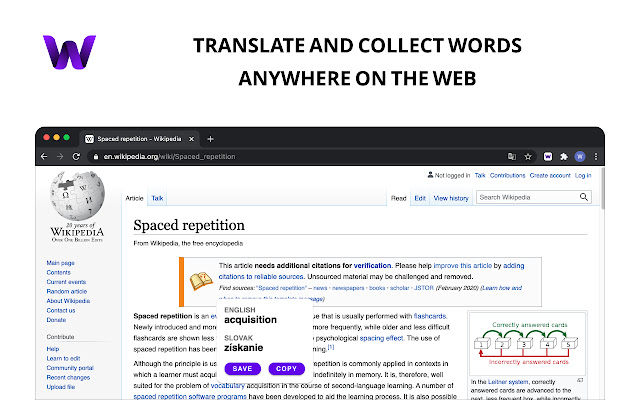Select the Spaced repetition – Wikipedia browser tab
Viewport: 640px width, 400px height.
tap(139, 139)
